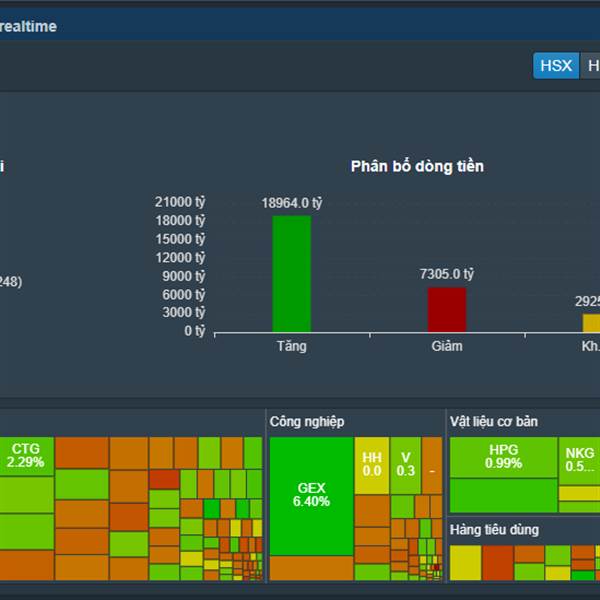600x600 pixels.
Task: Open the CTG 2.29% treemap tile
Action: (x=26, y=456)
